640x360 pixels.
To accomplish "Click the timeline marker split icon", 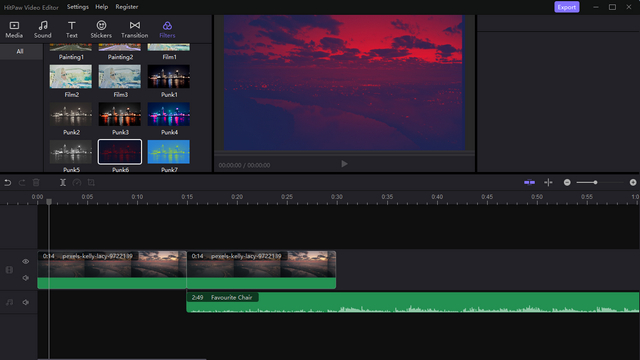I will coord(548,182).
